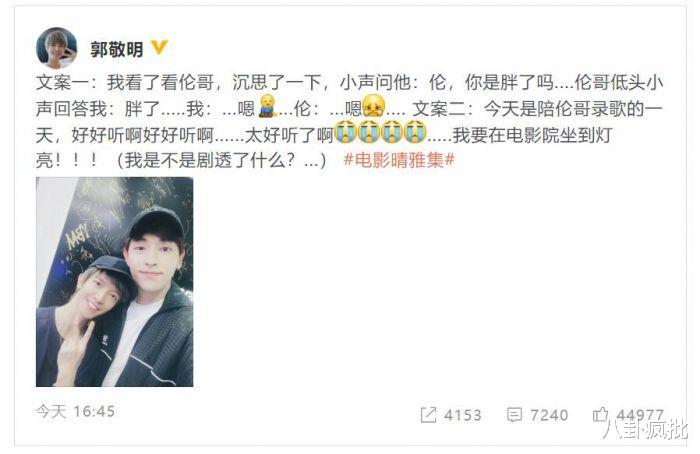Click the last loudly crying emoji
Screen dimensions: 700x454
click(415, 132)
